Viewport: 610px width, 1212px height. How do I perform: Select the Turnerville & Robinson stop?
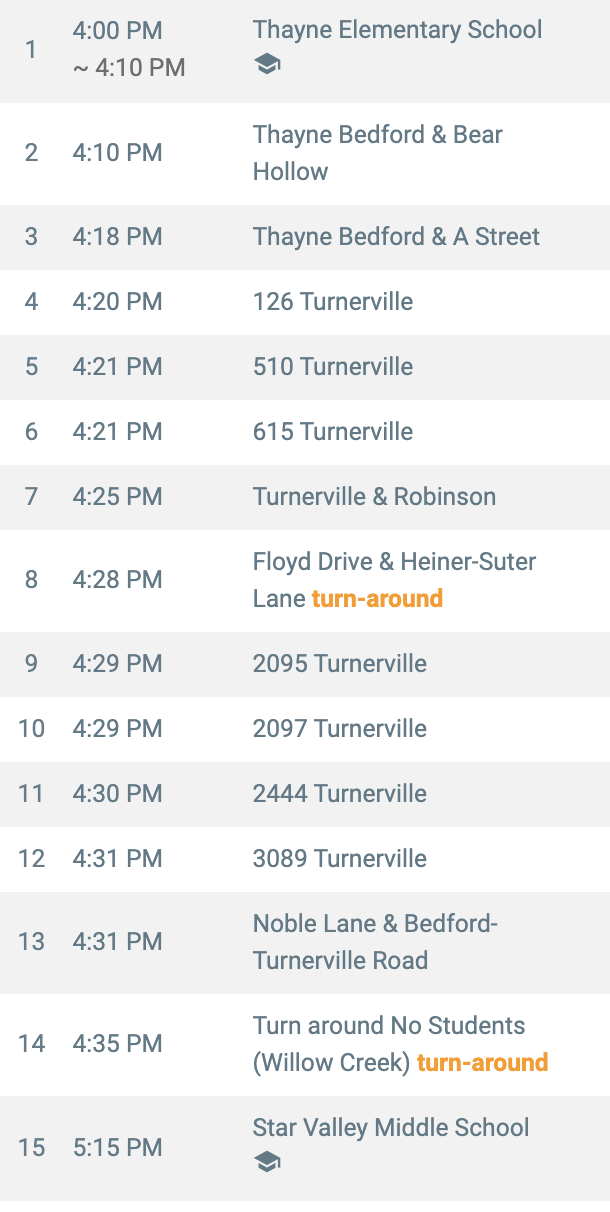click(374, 497)
